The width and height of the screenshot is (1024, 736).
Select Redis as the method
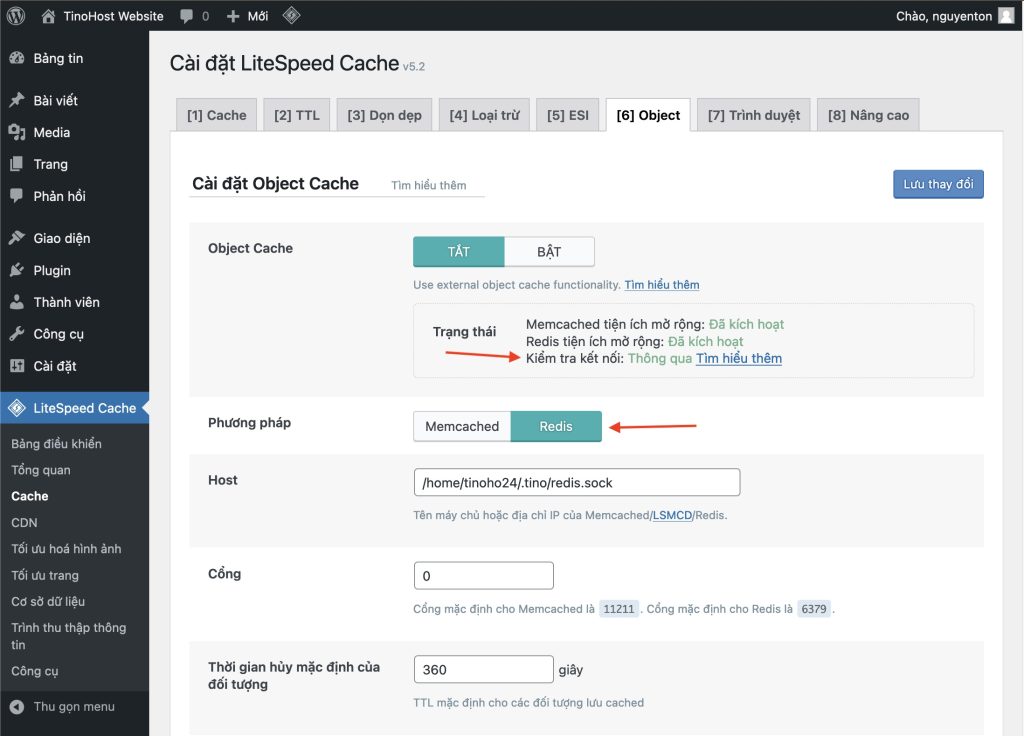point(556,426)
